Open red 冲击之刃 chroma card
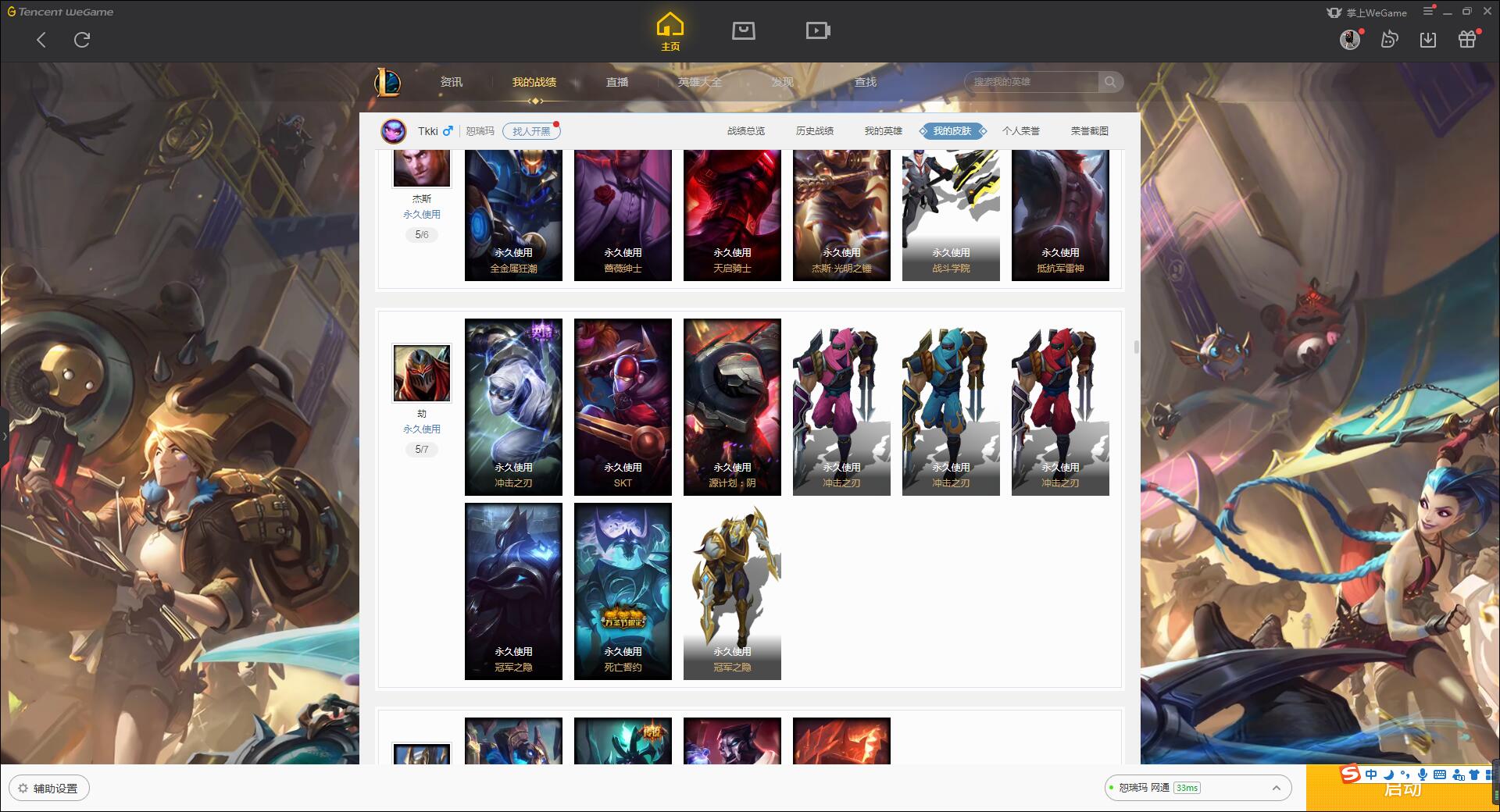The height and width of the screenshot is (812, 1500). 1060,407
